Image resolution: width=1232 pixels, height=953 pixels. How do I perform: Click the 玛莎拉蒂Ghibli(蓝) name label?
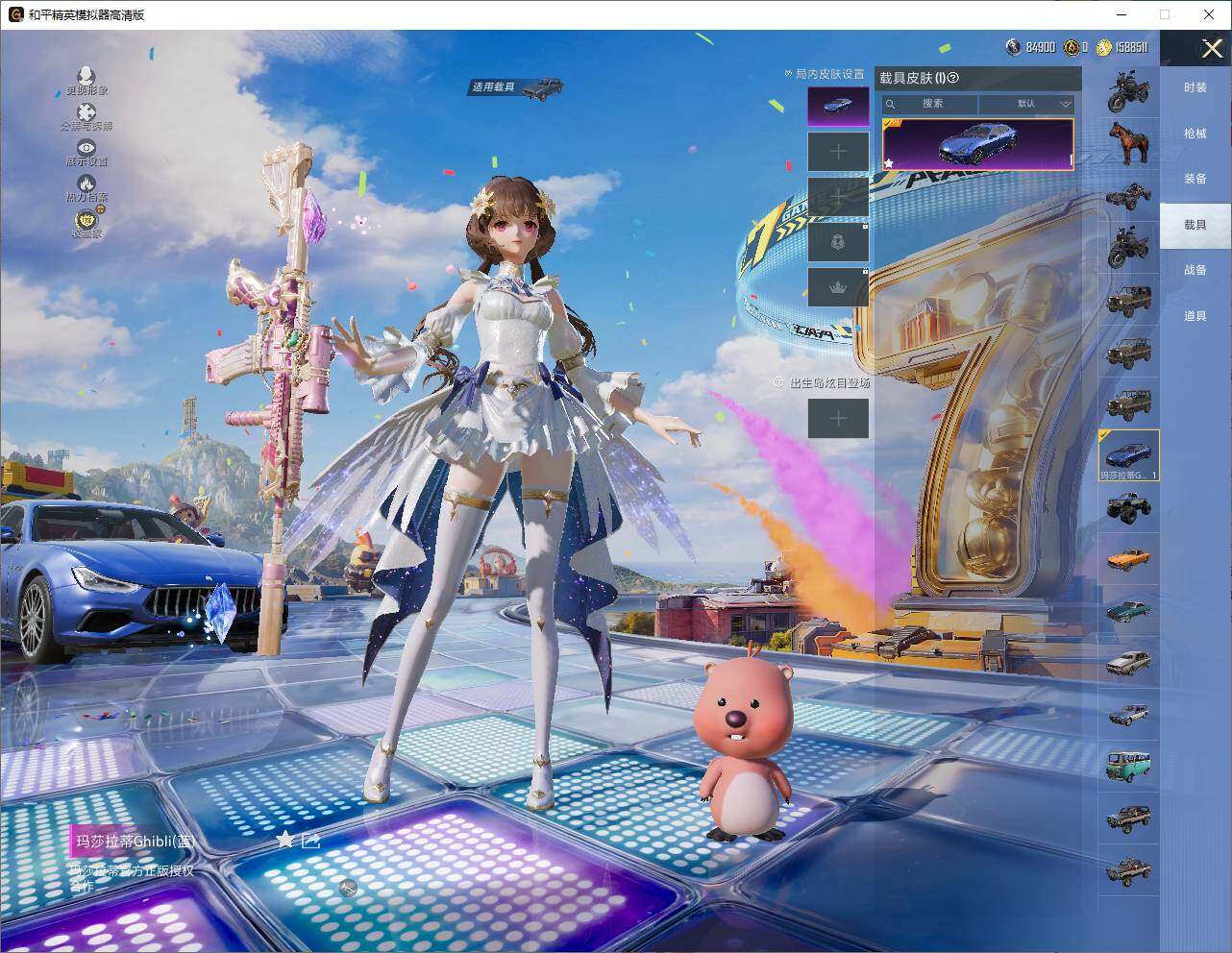(136, 841)
